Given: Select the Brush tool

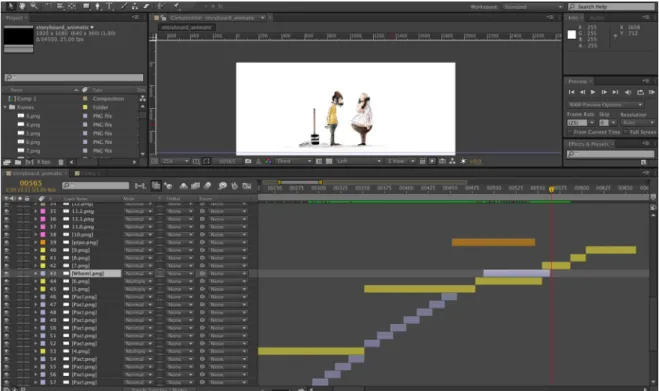Looking at the screenshot, I should coord(124,6).
